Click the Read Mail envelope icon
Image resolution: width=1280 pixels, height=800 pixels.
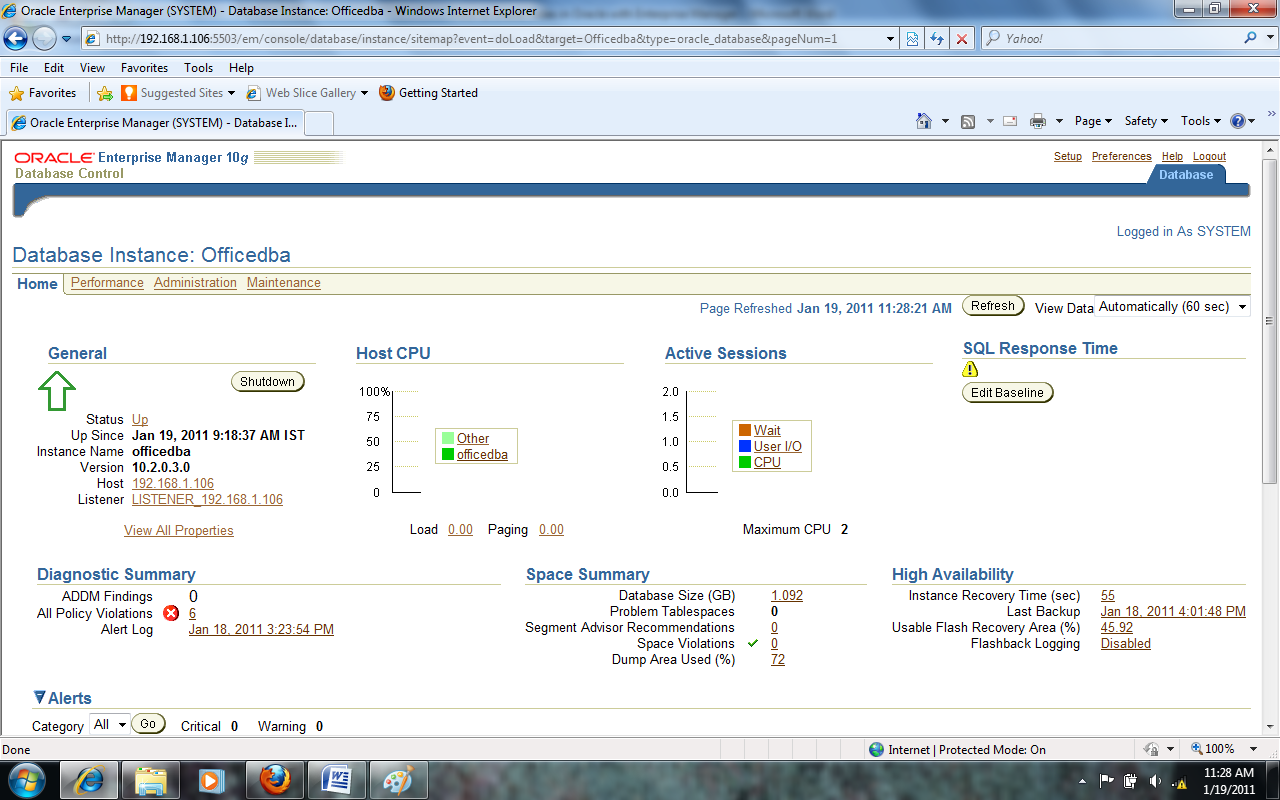click(1010, 121)
